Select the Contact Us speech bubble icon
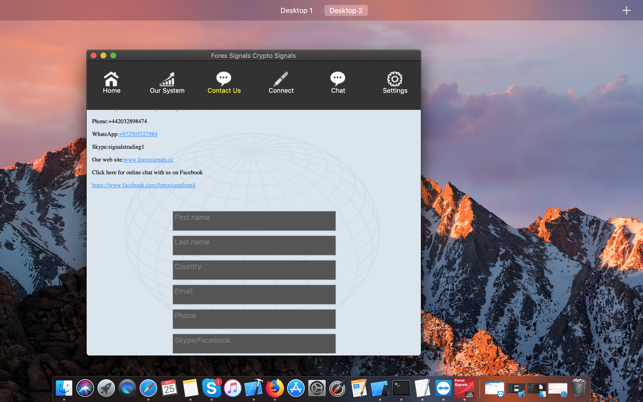This screenshot has height=402, width=643. [x=224, y=78]
